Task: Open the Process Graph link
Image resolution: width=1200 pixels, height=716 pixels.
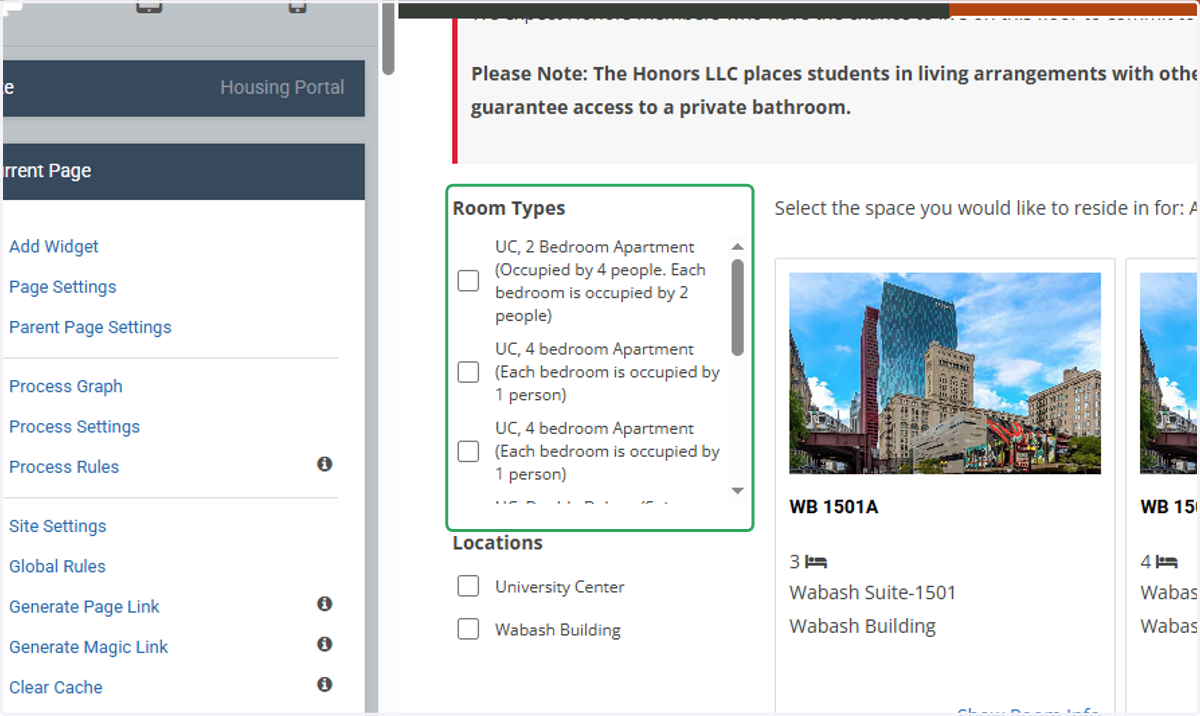Action: pos(66,386)
